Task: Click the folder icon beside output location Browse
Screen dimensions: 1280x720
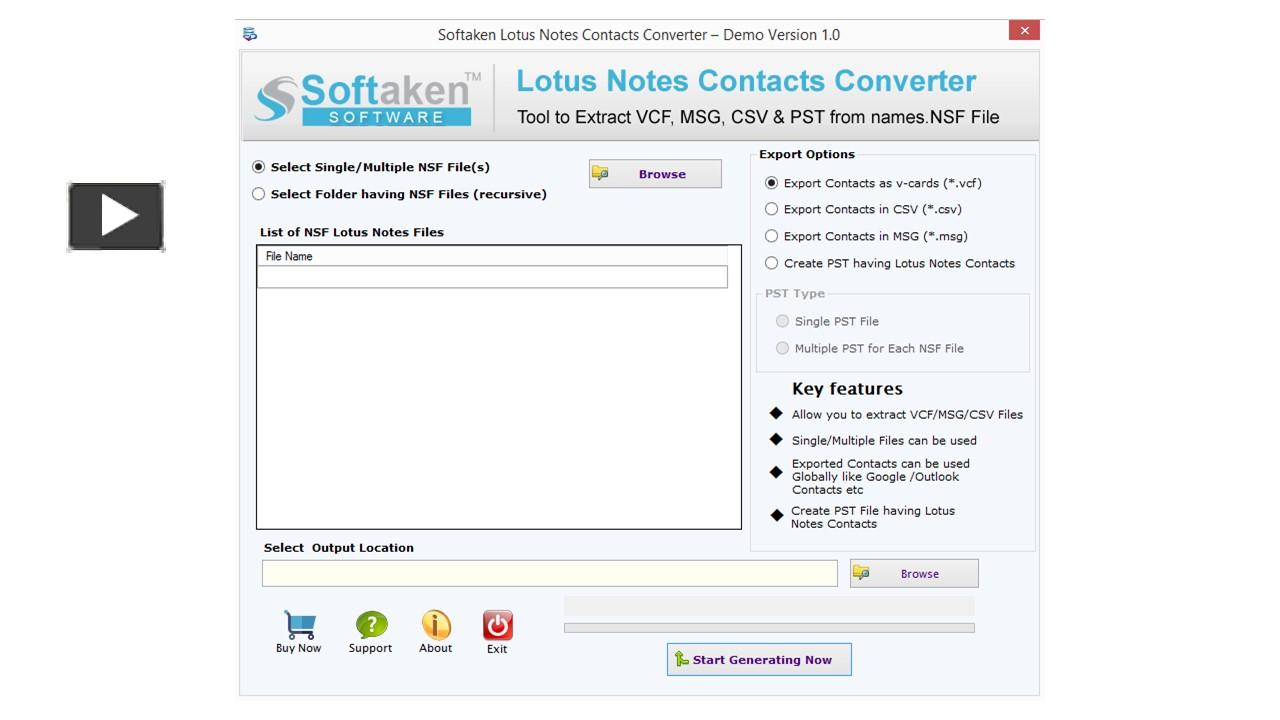Action: pos(861,572)
